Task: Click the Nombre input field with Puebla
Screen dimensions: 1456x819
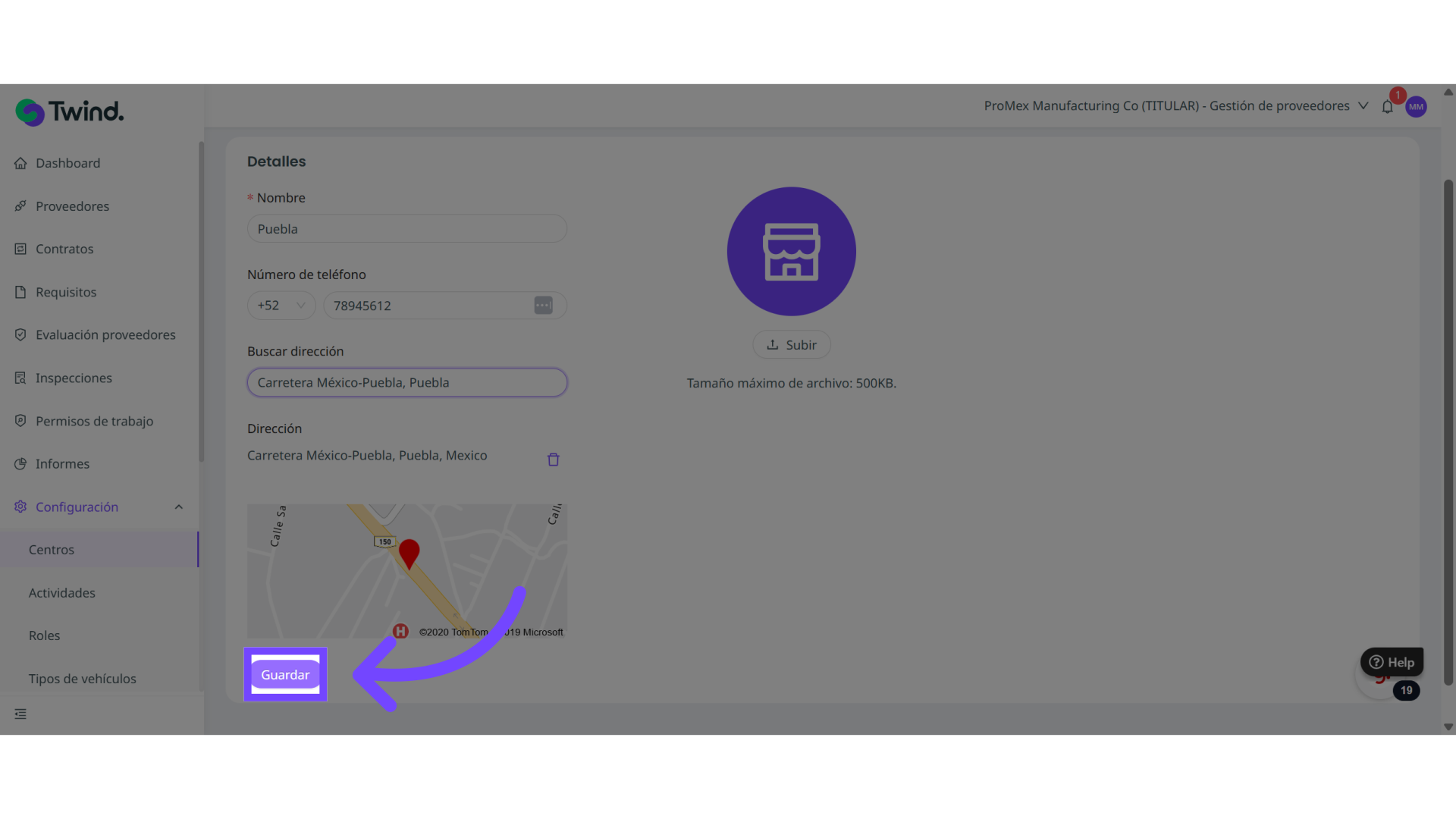Action: (406, 229)
